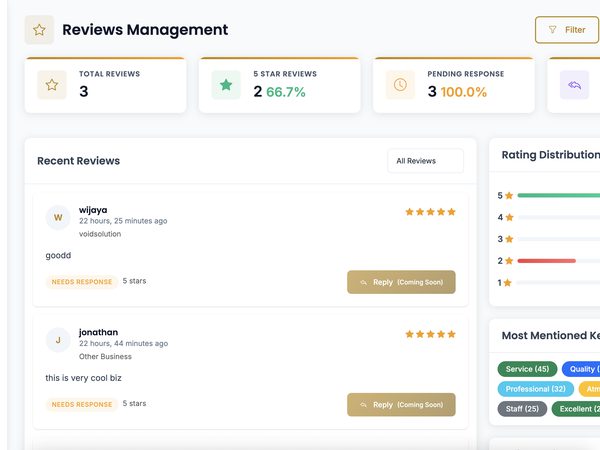Reply to jonathan's review
Viewport: 600px width, 450px height.
click(401, 404)
